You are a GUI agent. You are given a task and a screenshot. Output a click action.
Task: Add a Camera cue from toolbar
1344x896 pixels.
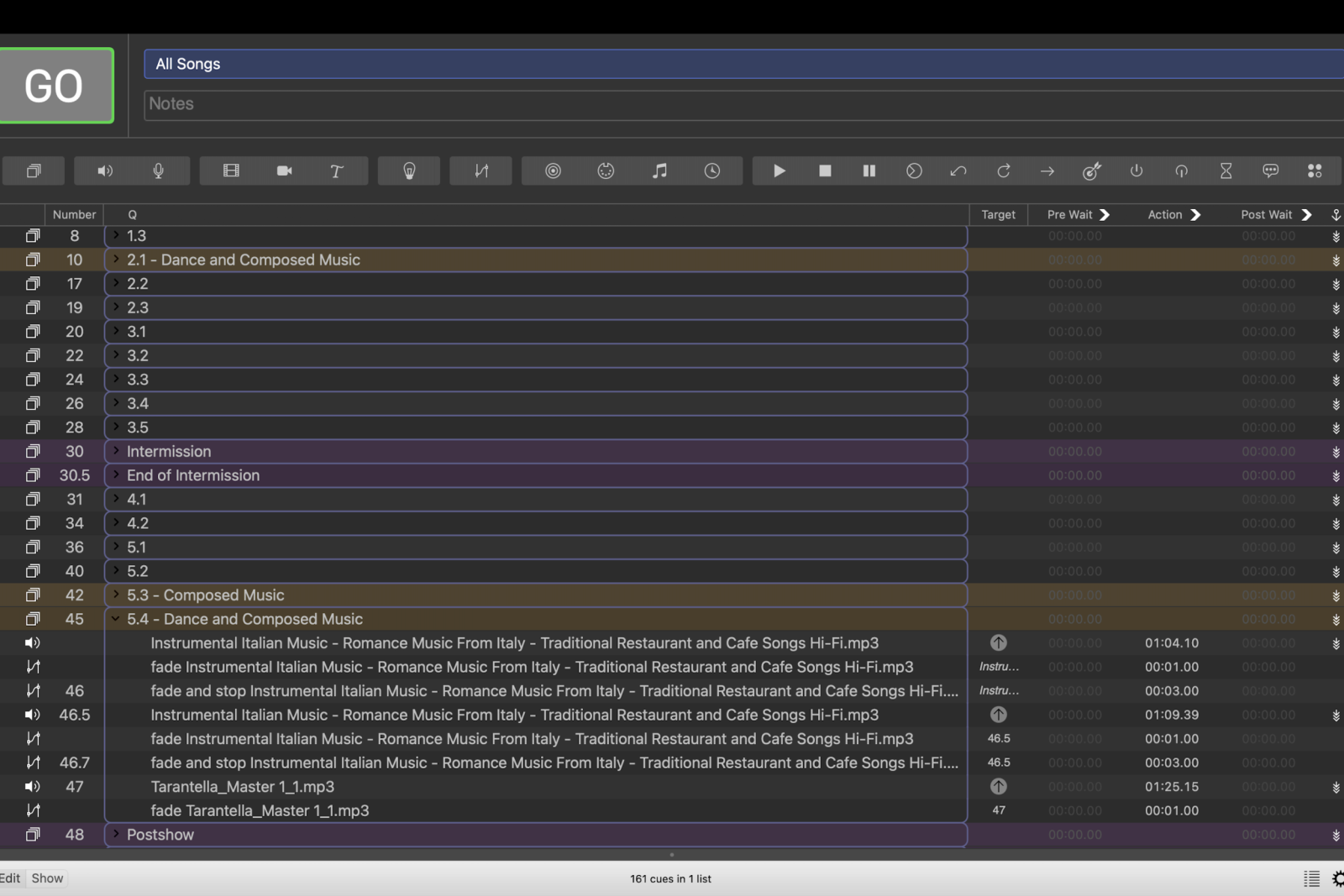[x=284, y=170]
